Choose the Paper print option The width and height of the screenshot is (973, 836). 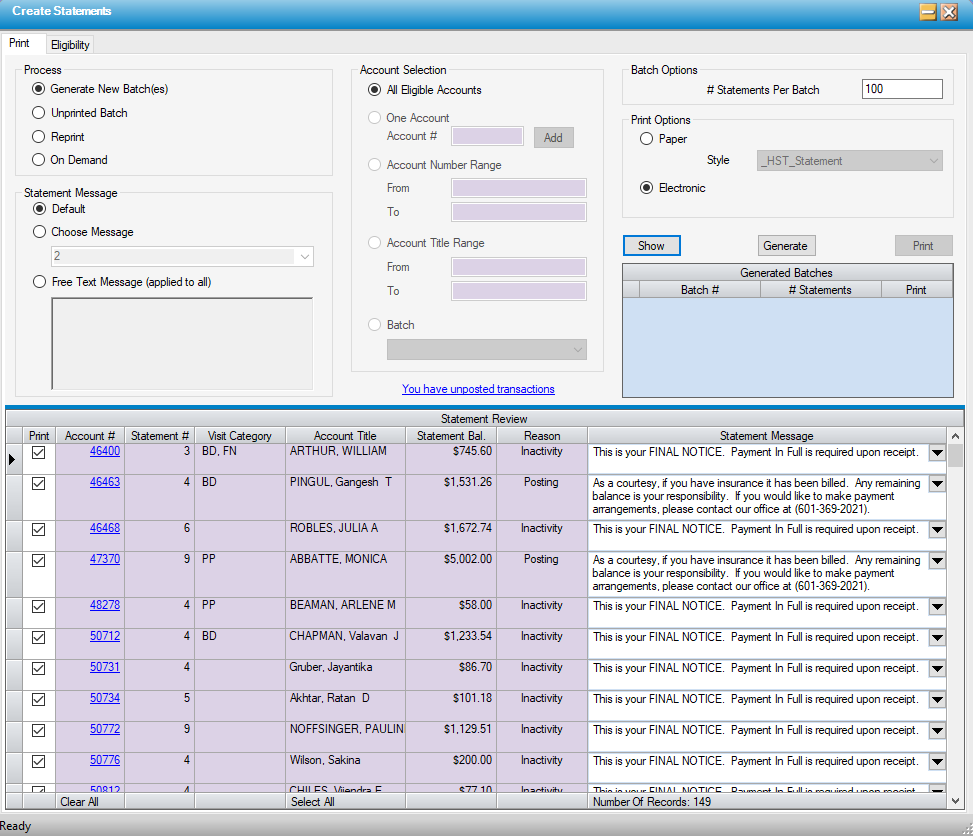647,139
